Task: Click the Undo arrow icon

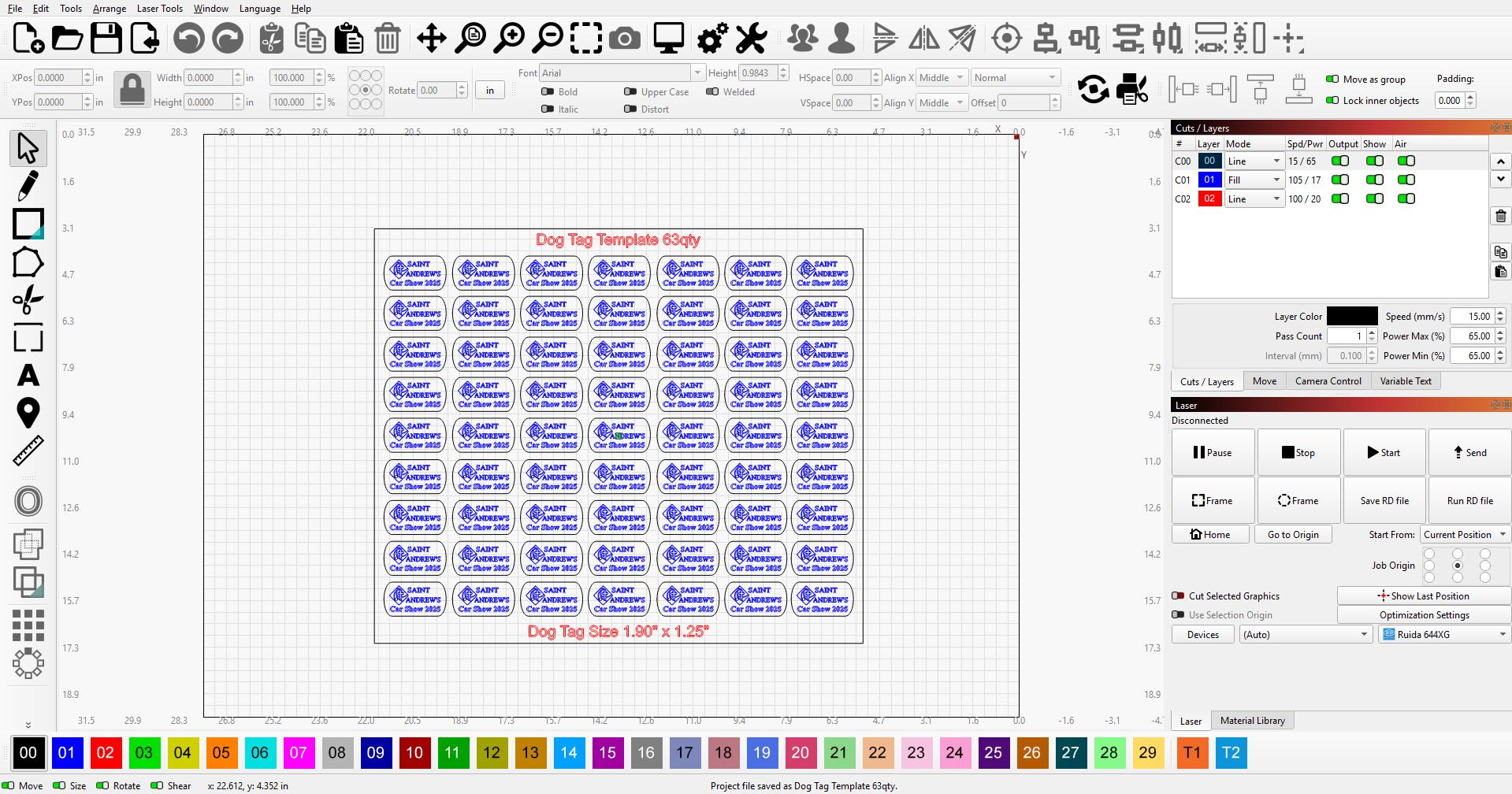Action: (x=189, y=38)
